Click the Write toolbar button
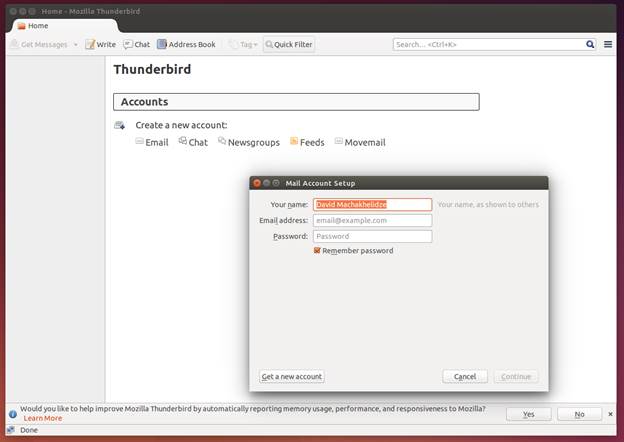The height and width of the screenshot is (442, 624). [101, 45]
